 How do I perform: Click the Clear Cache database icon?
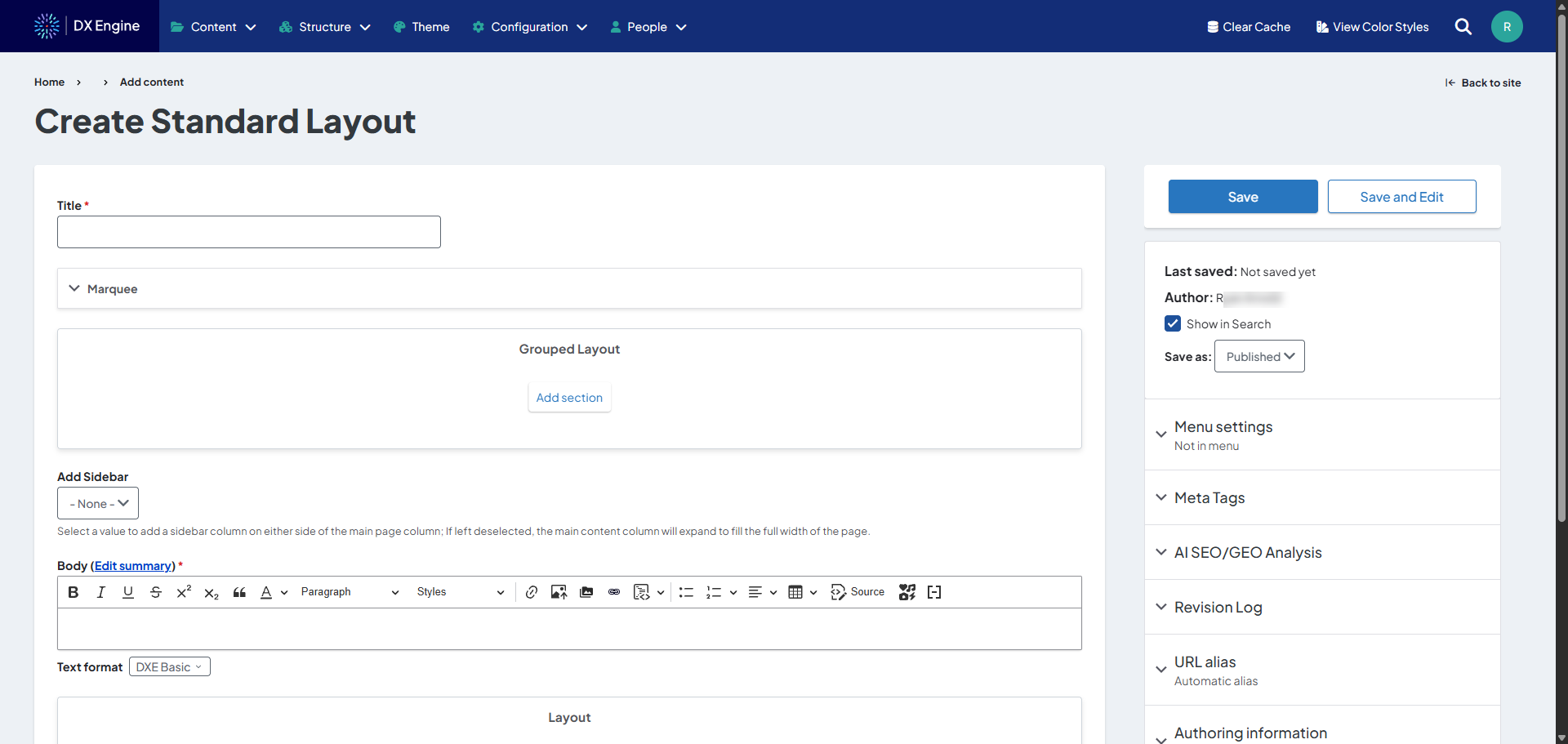click(x=1213, y=27)
